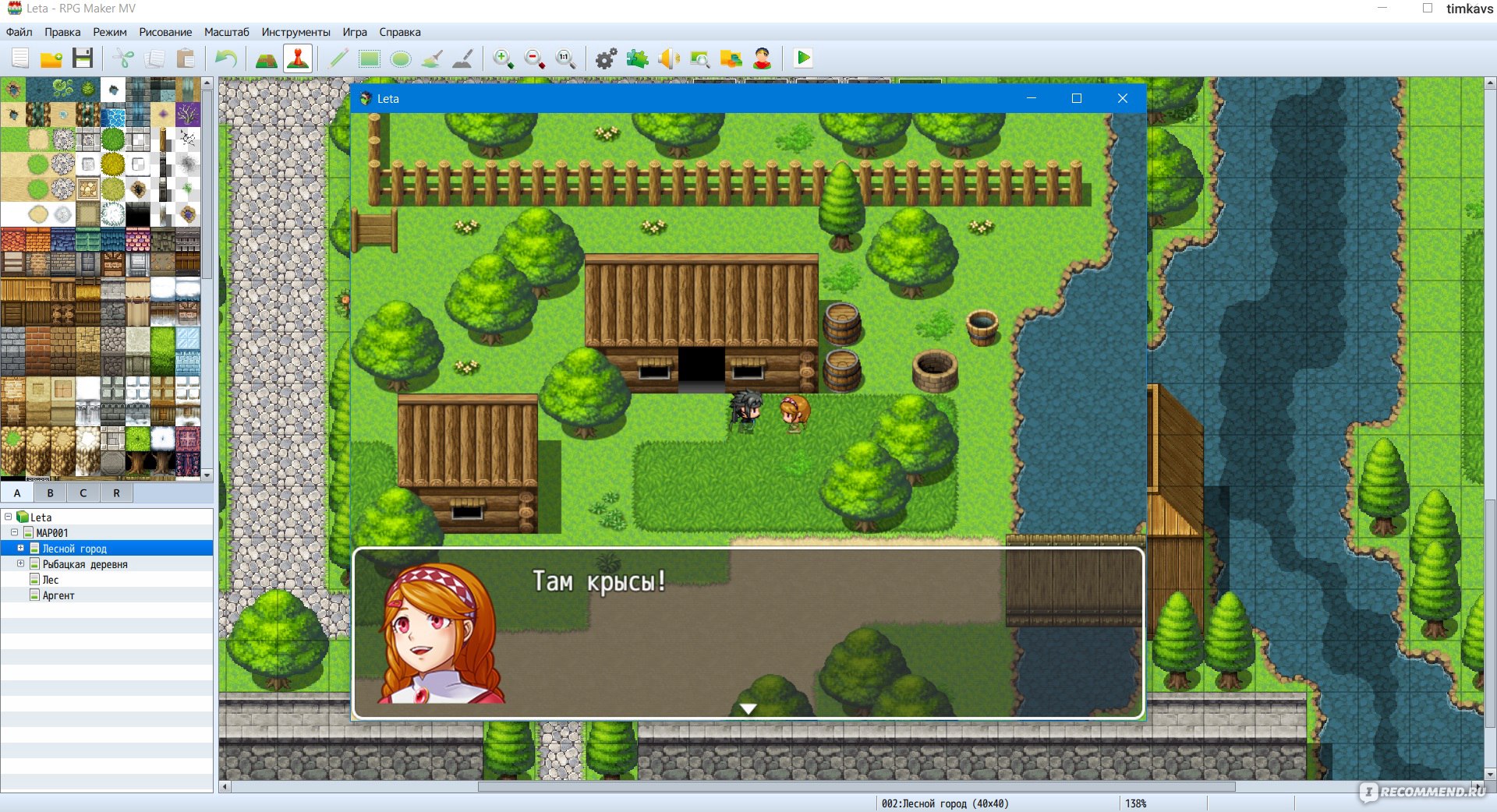Paste using the clipboard toolbar icon

[x=186, y=58]
